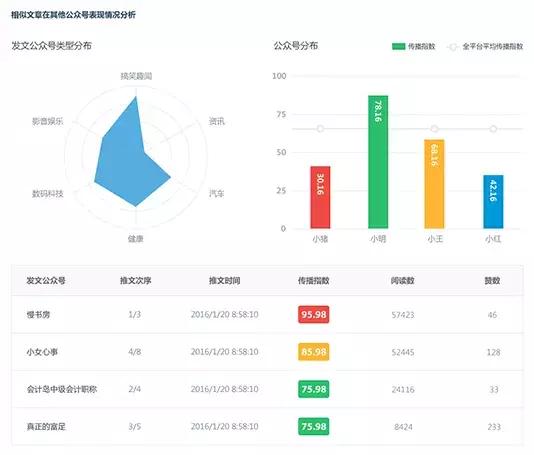
Task: Select like count 33 in 会计岛 row
Action: click(493, 389)
